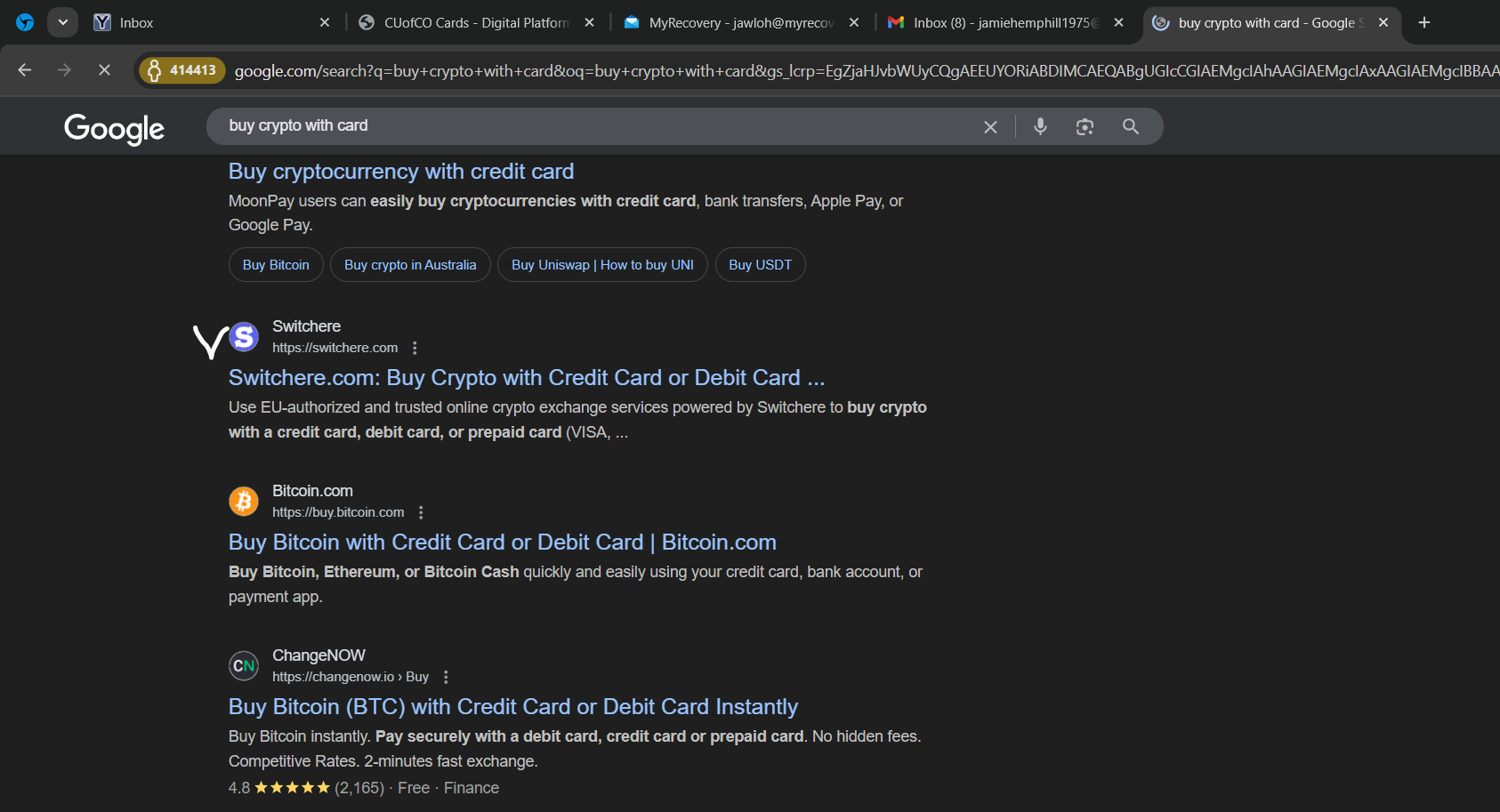Open more options for Bitcoin.com result

421,512
